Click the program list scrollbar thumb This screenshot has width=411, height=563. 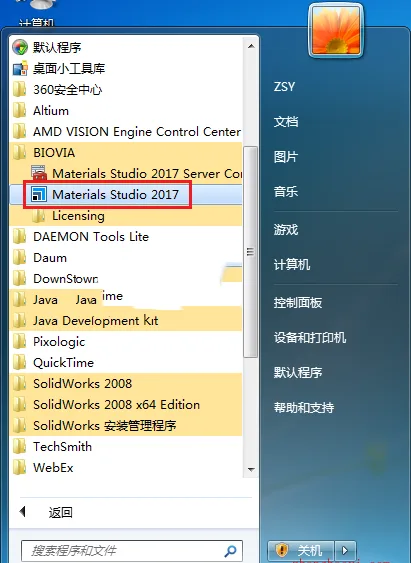click(251, 252)
